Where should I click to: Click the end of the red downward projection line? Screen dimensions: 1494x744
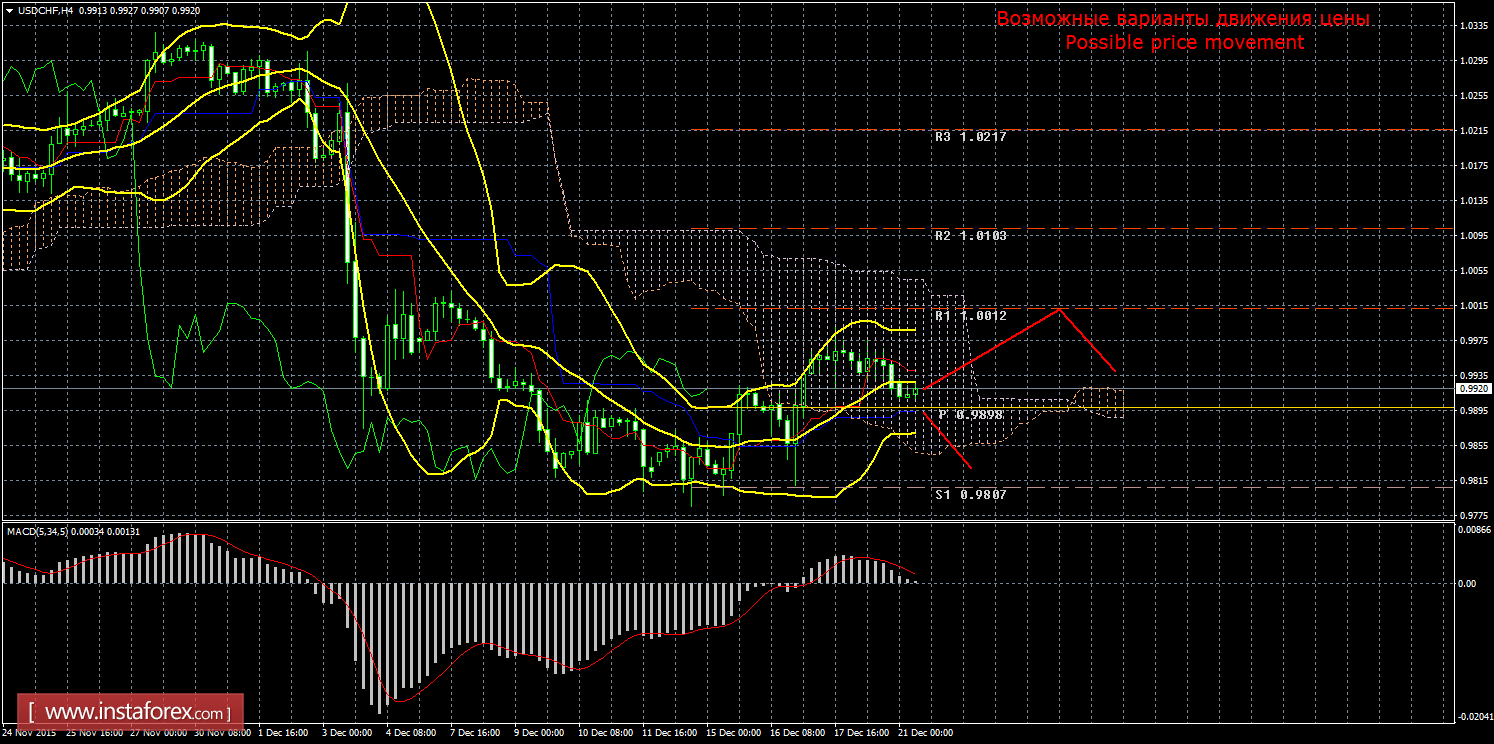tap(970, 467)
